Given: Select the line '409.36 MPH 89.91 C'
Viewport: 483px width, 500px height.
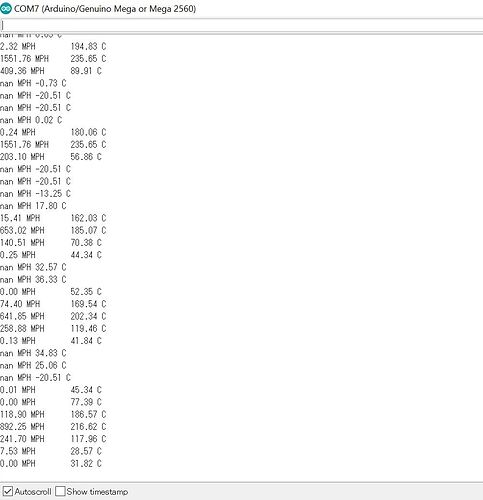Looking at the screenshot, I should (x=51, y=71).
